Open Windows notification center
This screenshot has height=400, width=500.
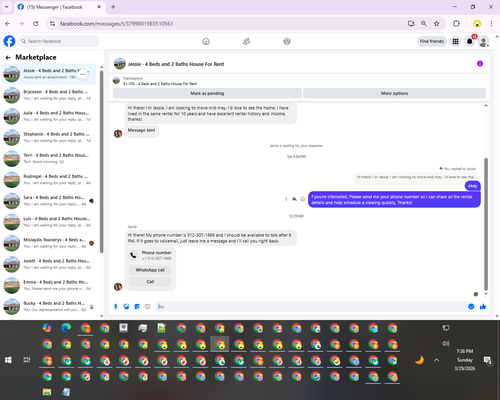pyautogui.click(x=488, y=360)
